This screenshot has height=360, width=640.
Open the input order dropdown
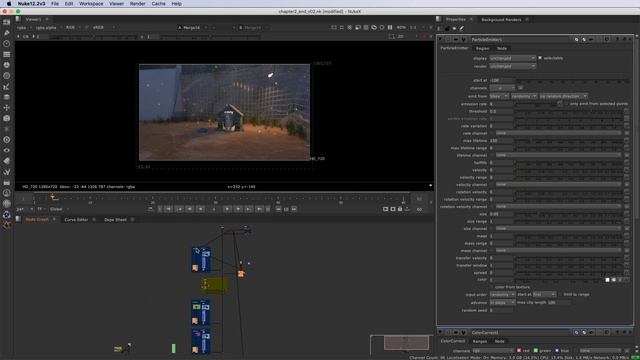tap(502, 294)
